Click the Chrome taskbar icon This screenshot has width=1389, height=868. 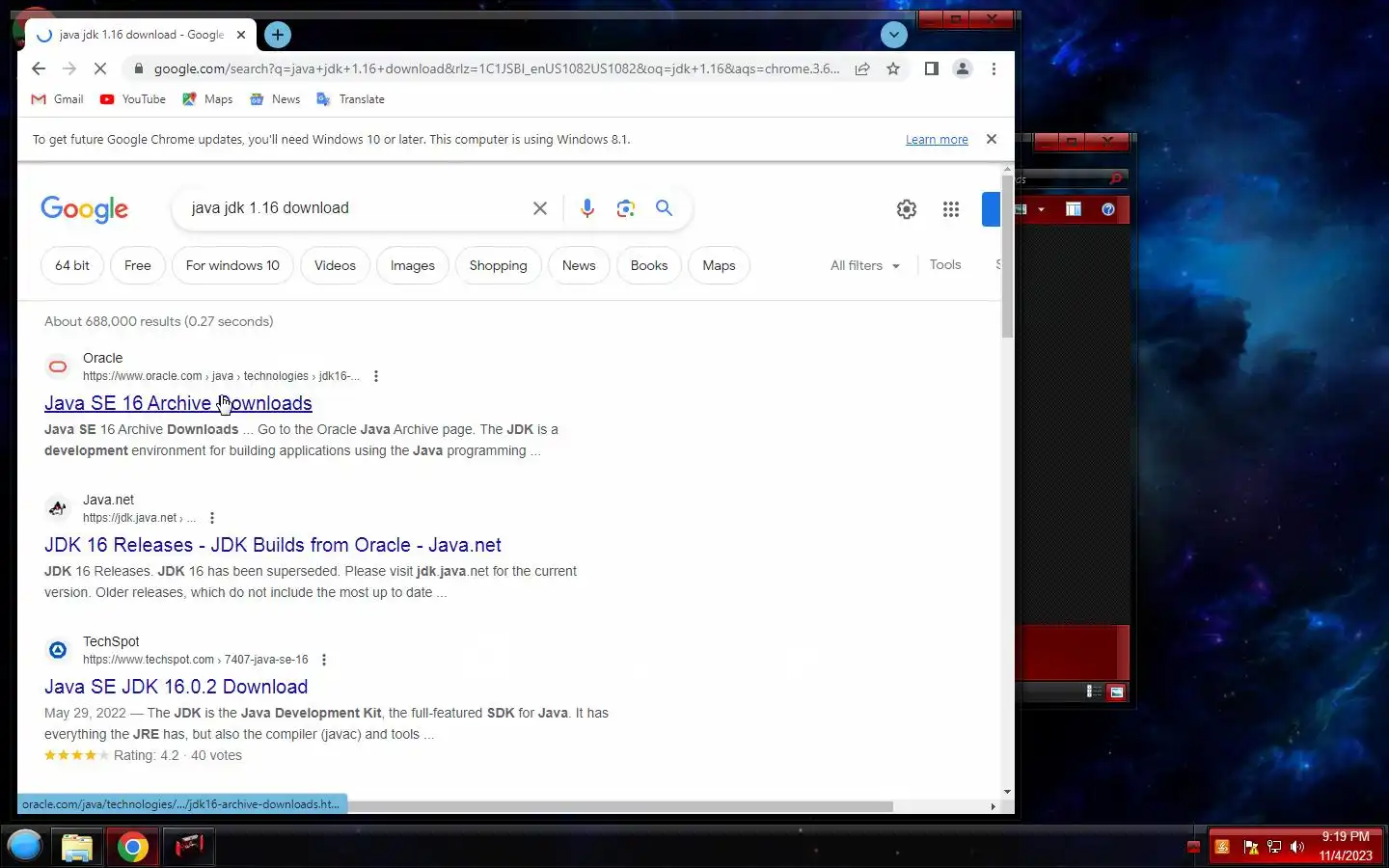tap(133, 848)
